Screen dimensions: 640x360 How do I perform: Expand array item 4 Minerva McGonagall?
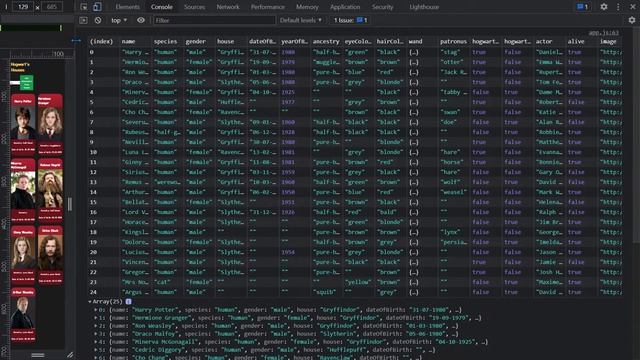point(96,342)
